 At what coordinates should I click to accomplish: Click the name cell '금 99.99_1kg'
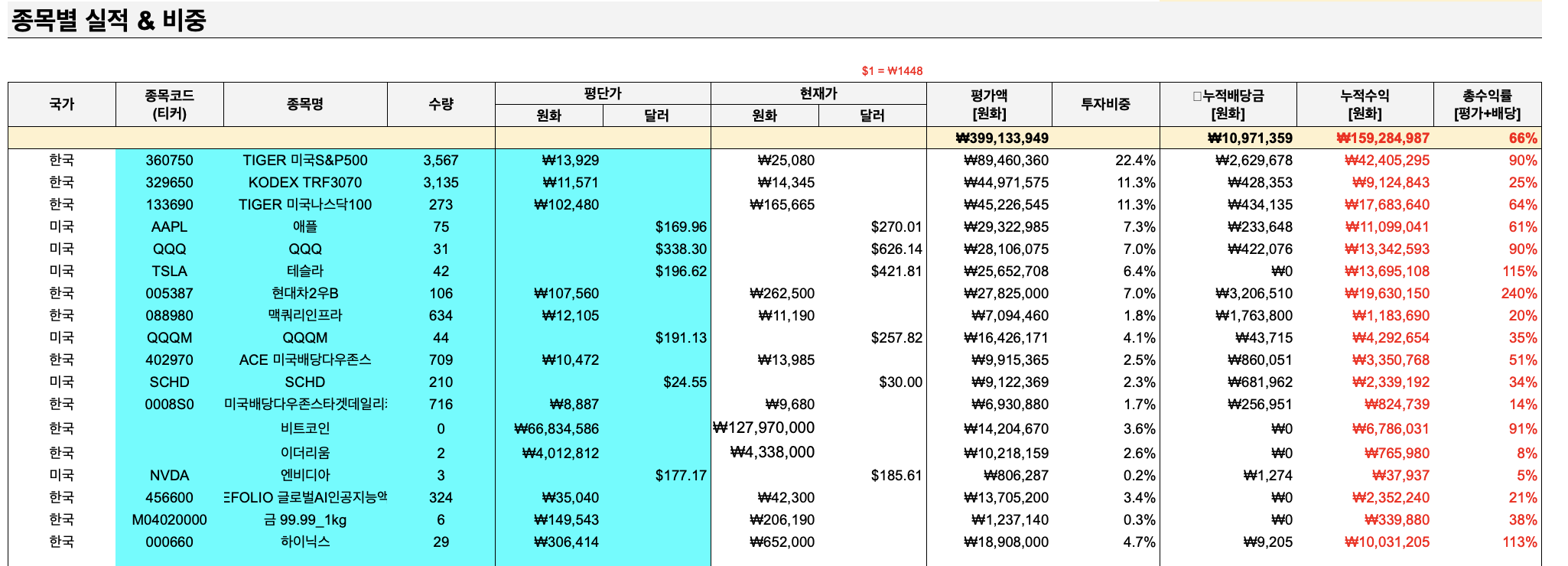305,520
